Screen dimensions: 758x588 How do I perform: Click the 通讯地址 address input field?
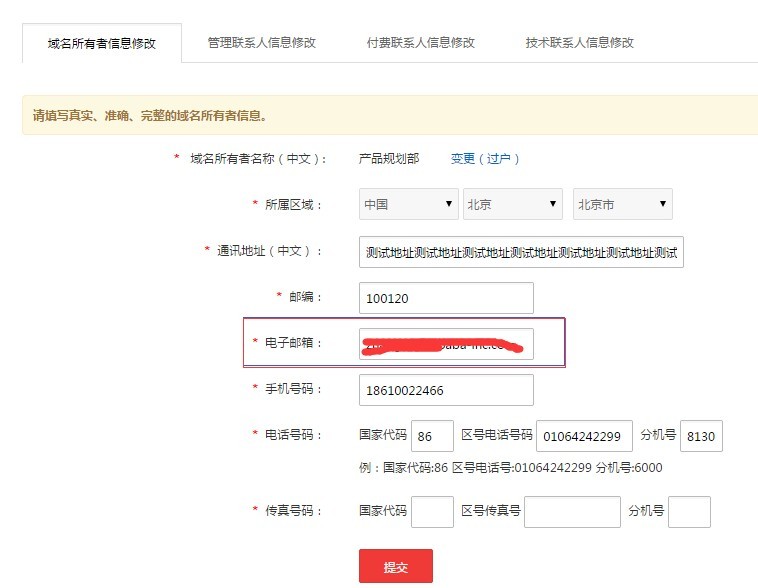click(x=521, y=252)
